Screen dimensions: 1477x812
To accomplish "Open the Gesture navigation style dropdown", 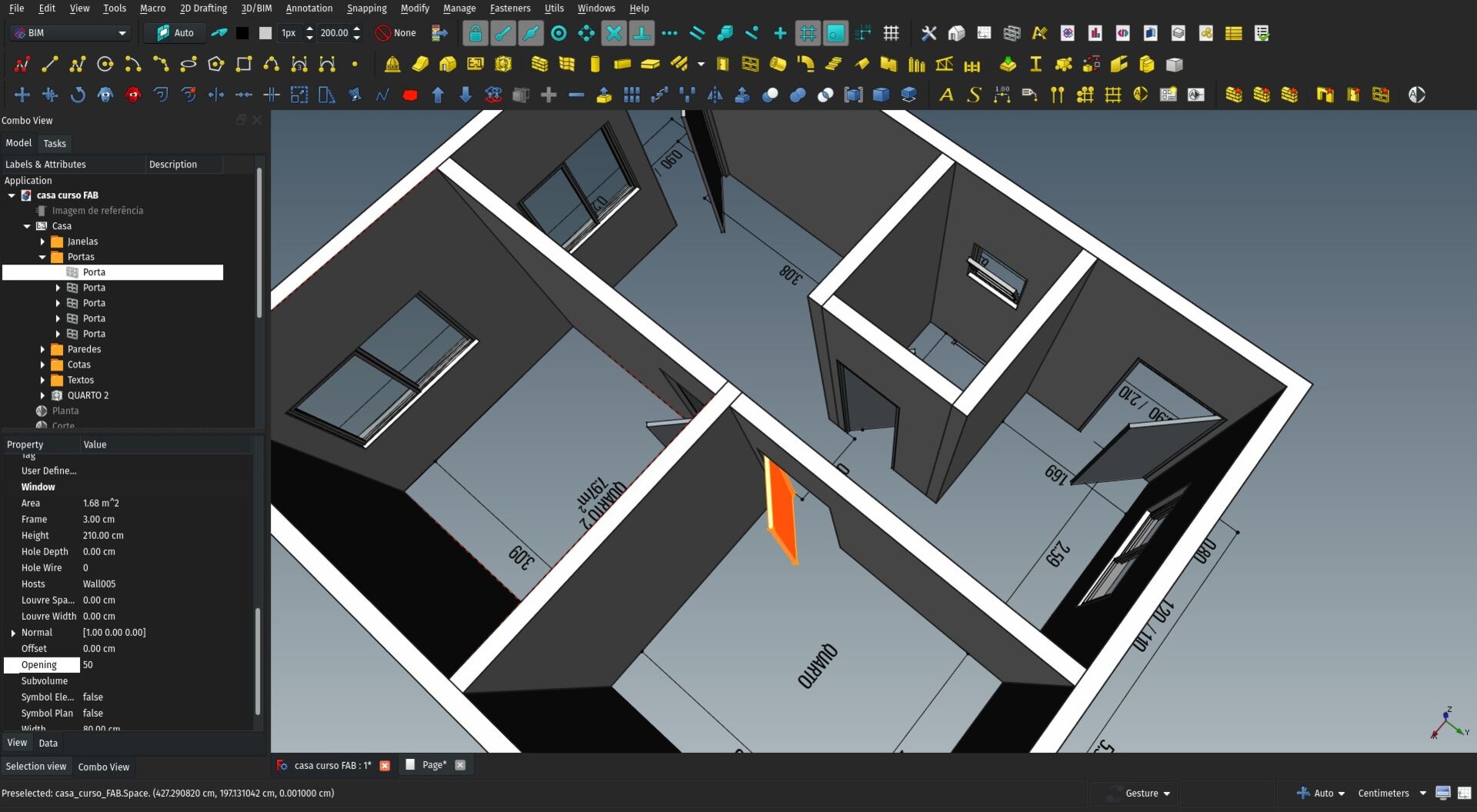I will [1139, 794].
